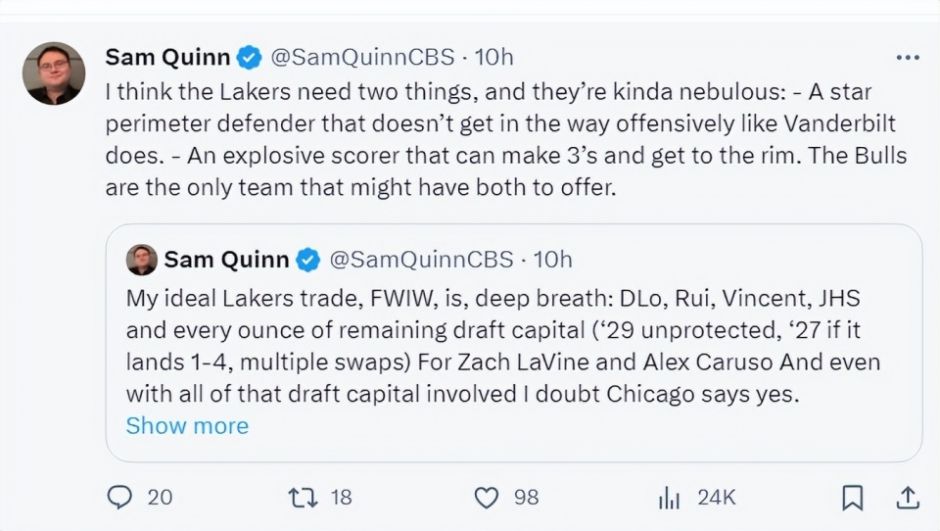Share the tweet using upload arrow icon
Image resolution: width=940 pixels, height=531 pixels.
point(908,497)
